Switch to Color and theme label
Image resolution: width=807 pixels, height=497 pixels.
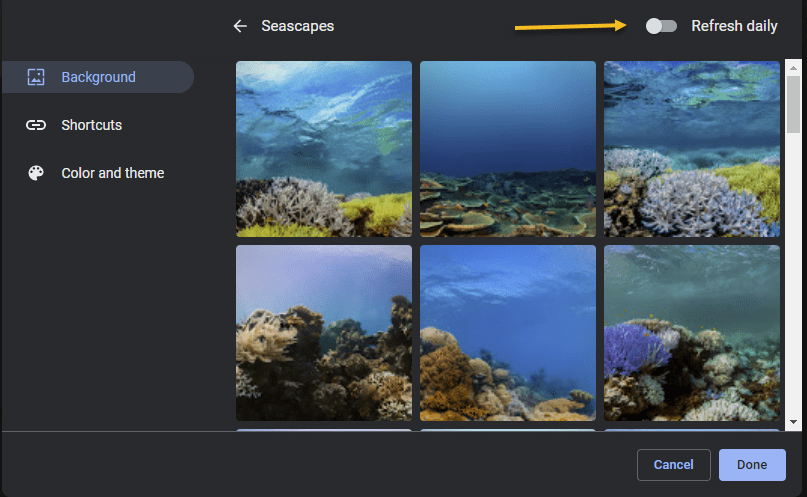pyautogui.click(x=112, y=173)
